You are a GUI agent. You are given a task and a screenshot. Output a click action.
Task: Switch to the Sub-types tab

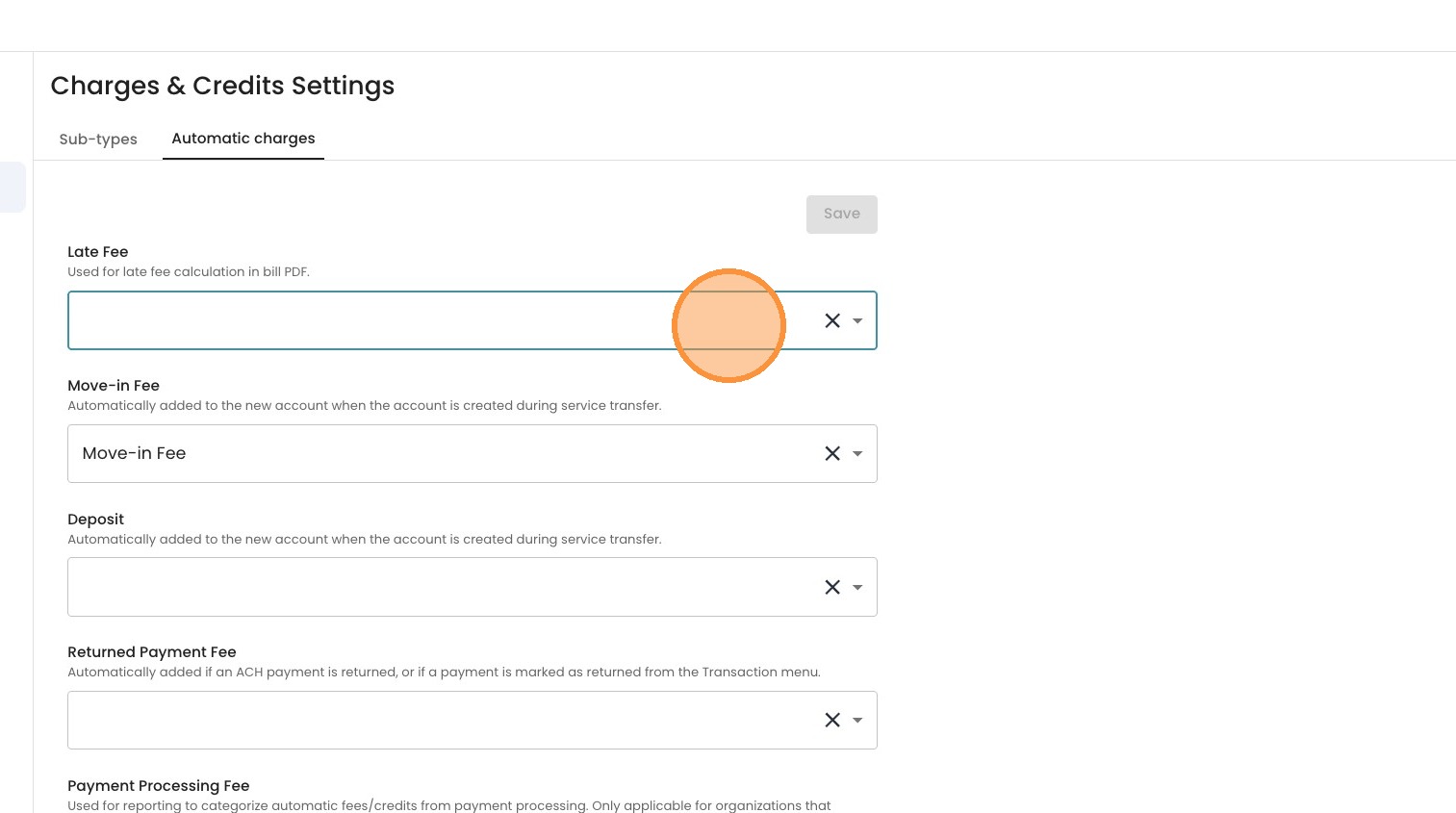click(98, 140)
